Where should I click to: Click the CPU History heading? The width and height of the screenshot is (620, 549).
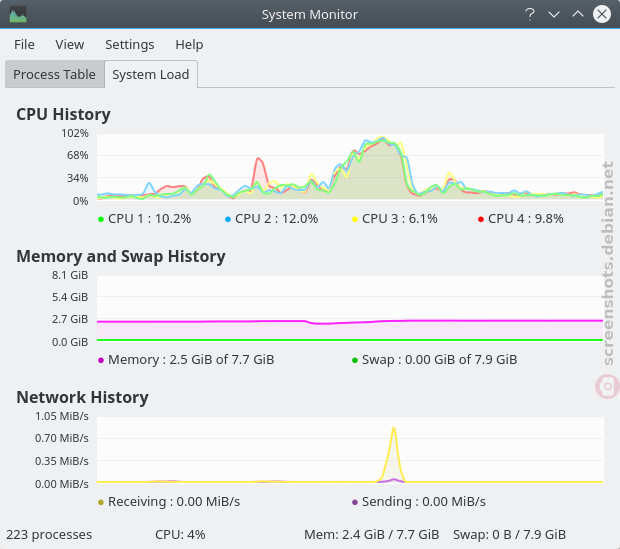[x=63, y=114]
